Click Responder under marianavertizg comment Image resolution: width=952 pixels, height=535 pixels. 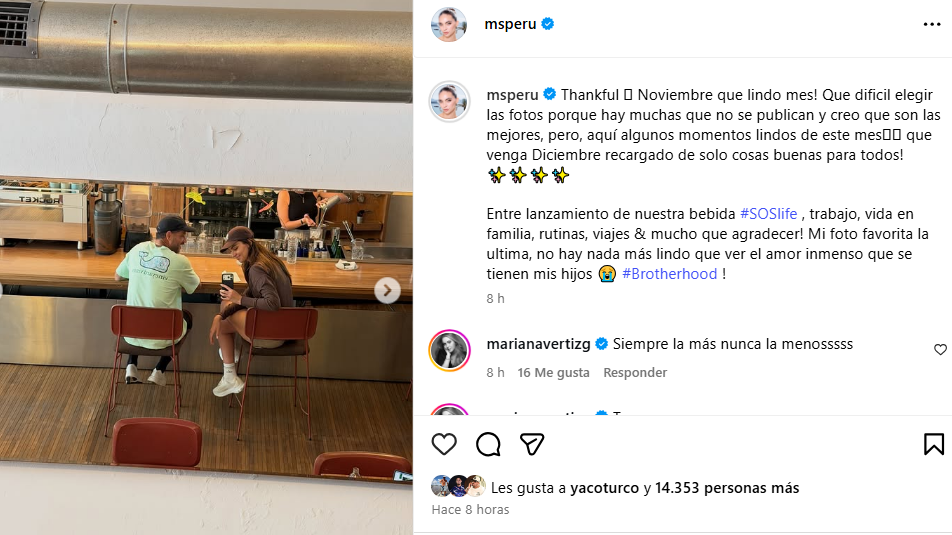(634, 372)
